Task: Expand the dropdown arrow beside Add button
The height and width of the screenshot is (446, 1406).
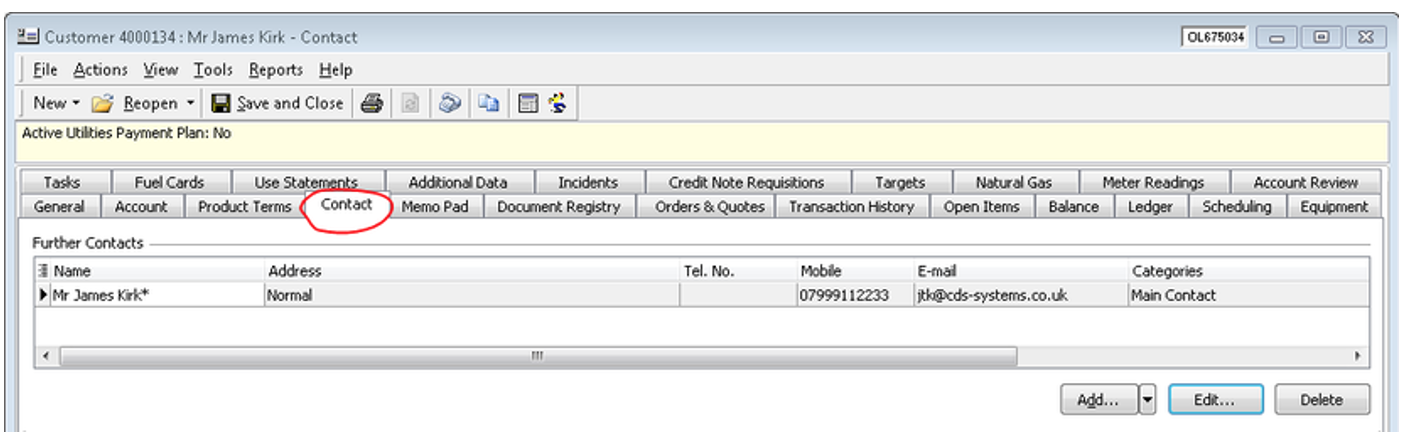Action: [1147, 400]
